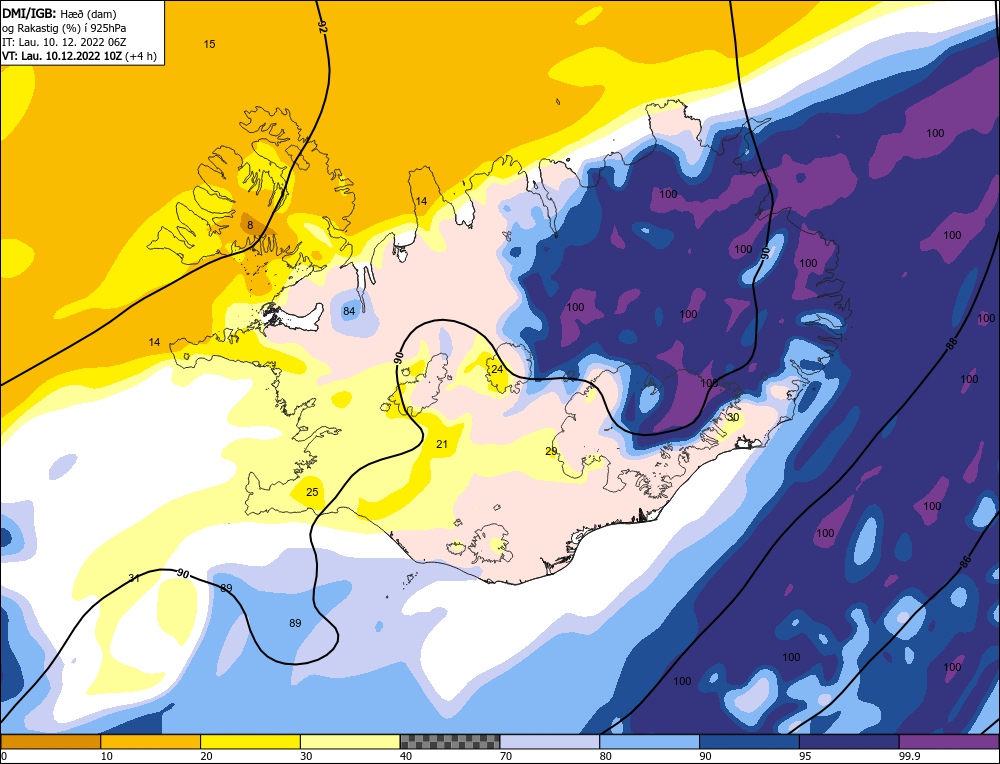Image resolution: width=1000 pixels, height=764 pixels.
Task: Click the light blue 80–90 legend swatch
Action: (649, 741)
